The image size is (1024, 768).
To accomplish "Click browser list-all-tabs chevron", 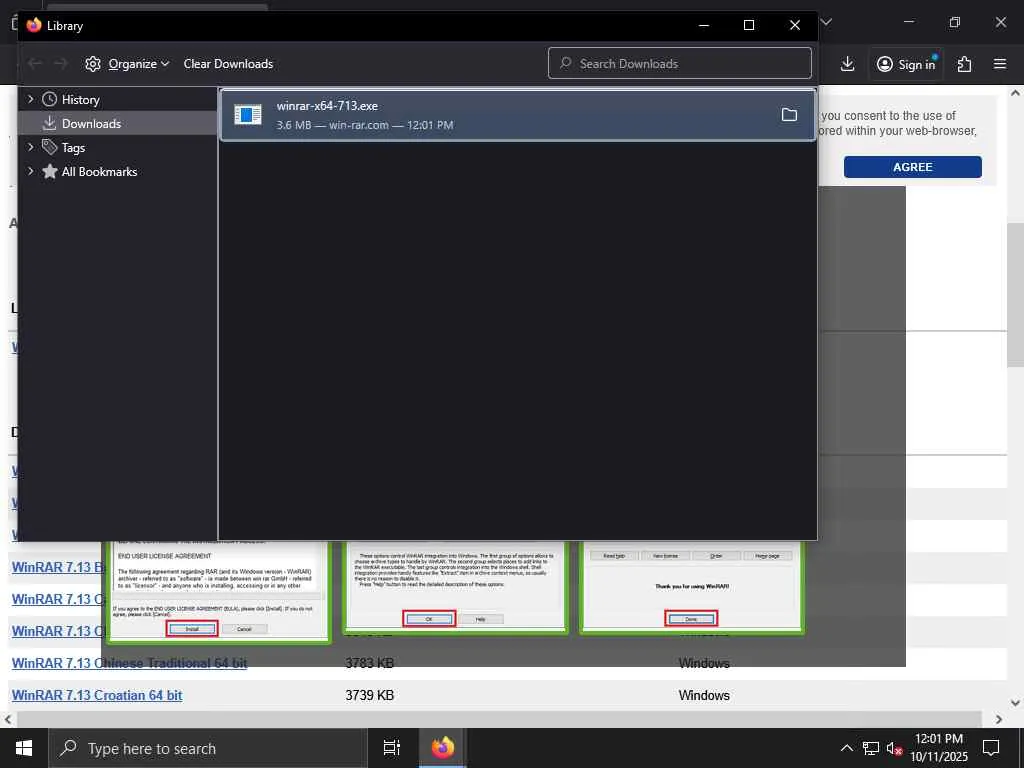I will (x=826, y=22).
